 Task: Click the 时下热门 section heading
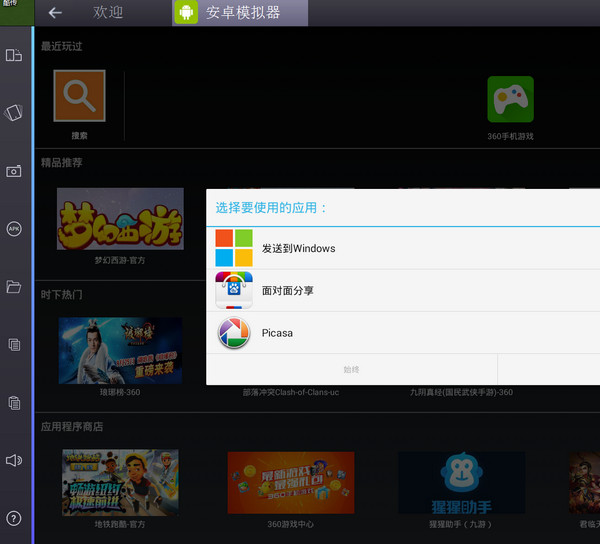coord(62,295)
